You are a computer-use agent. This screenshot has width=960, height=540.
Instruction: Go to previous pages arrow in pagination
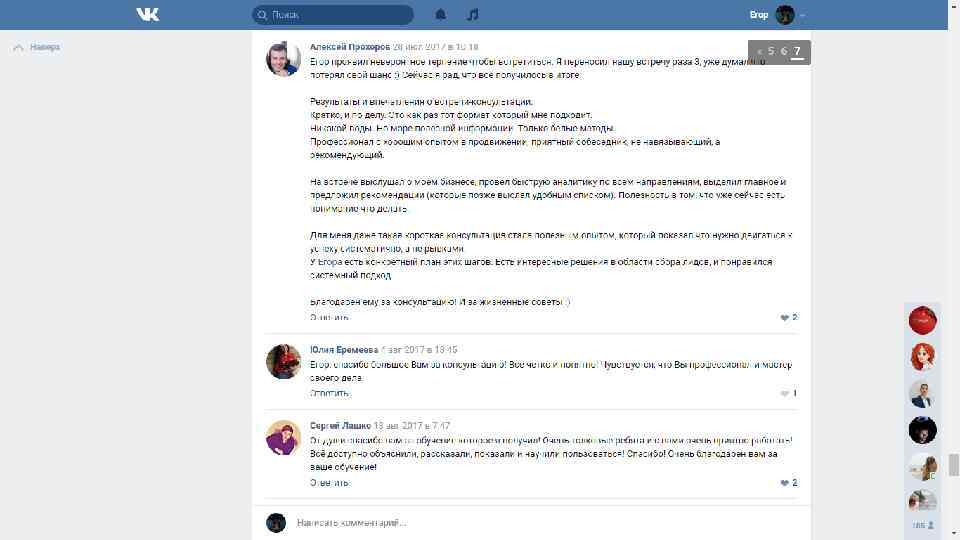pos(759,52)
